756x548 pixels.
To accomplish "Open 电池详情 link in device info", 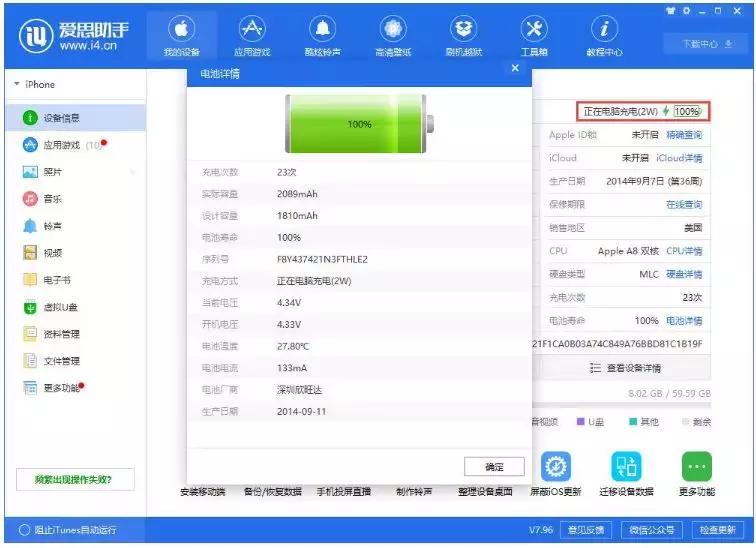I will point(684,321).
